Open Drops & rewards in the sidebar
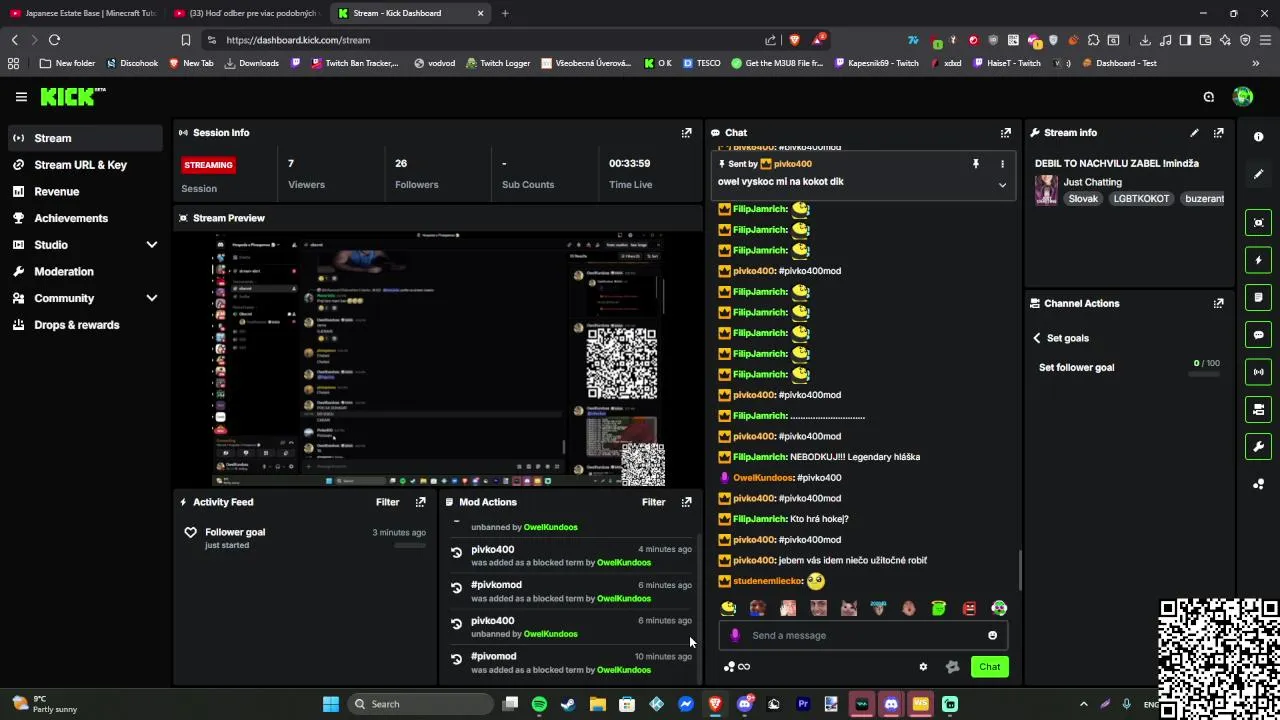The height and width of the screenshot is (720, 1280). 85,325
